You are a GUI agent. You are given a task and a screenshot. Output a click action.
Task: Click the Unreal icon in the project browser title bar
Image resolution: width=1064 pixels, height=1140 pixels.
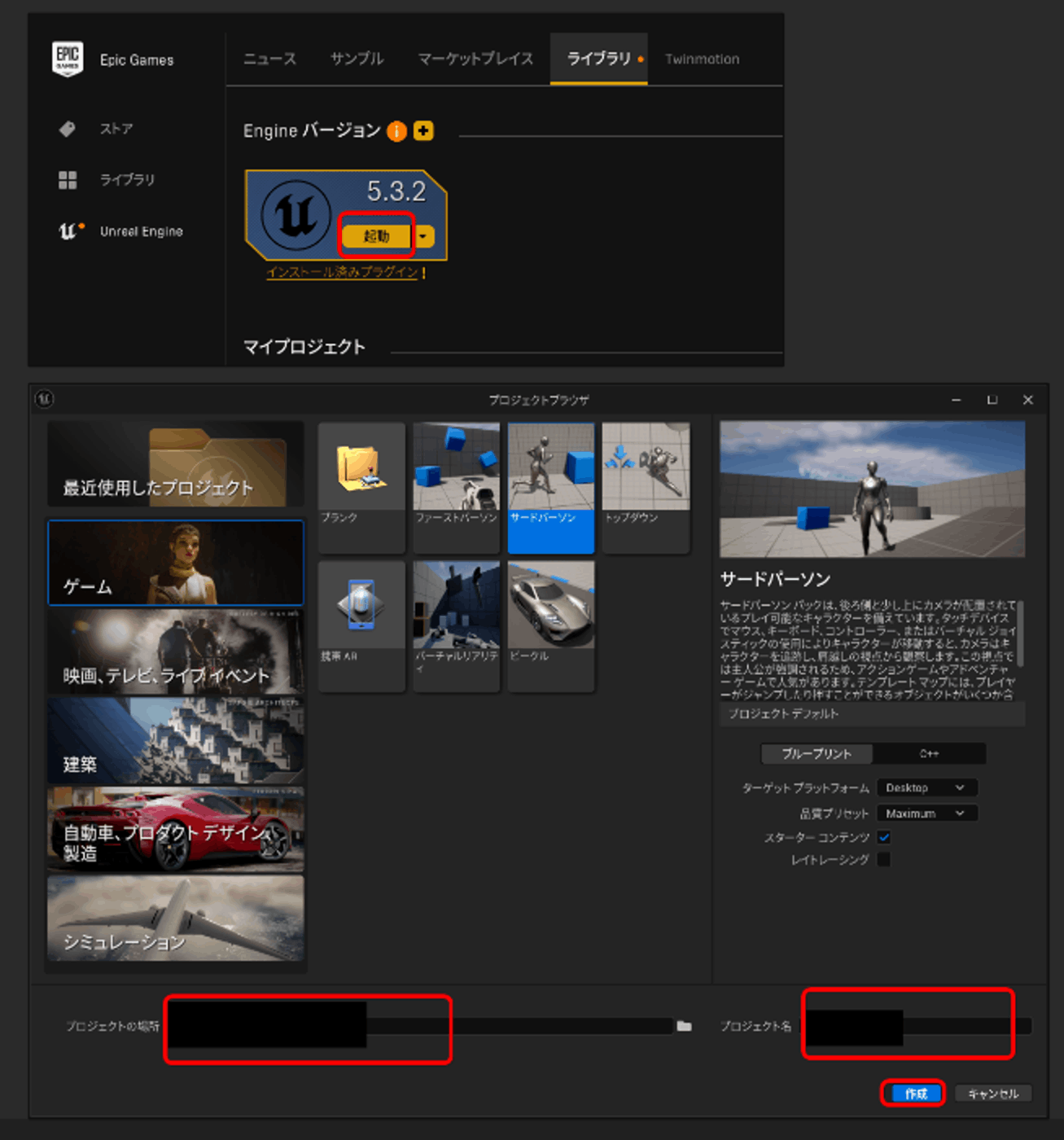coord(44,399)
